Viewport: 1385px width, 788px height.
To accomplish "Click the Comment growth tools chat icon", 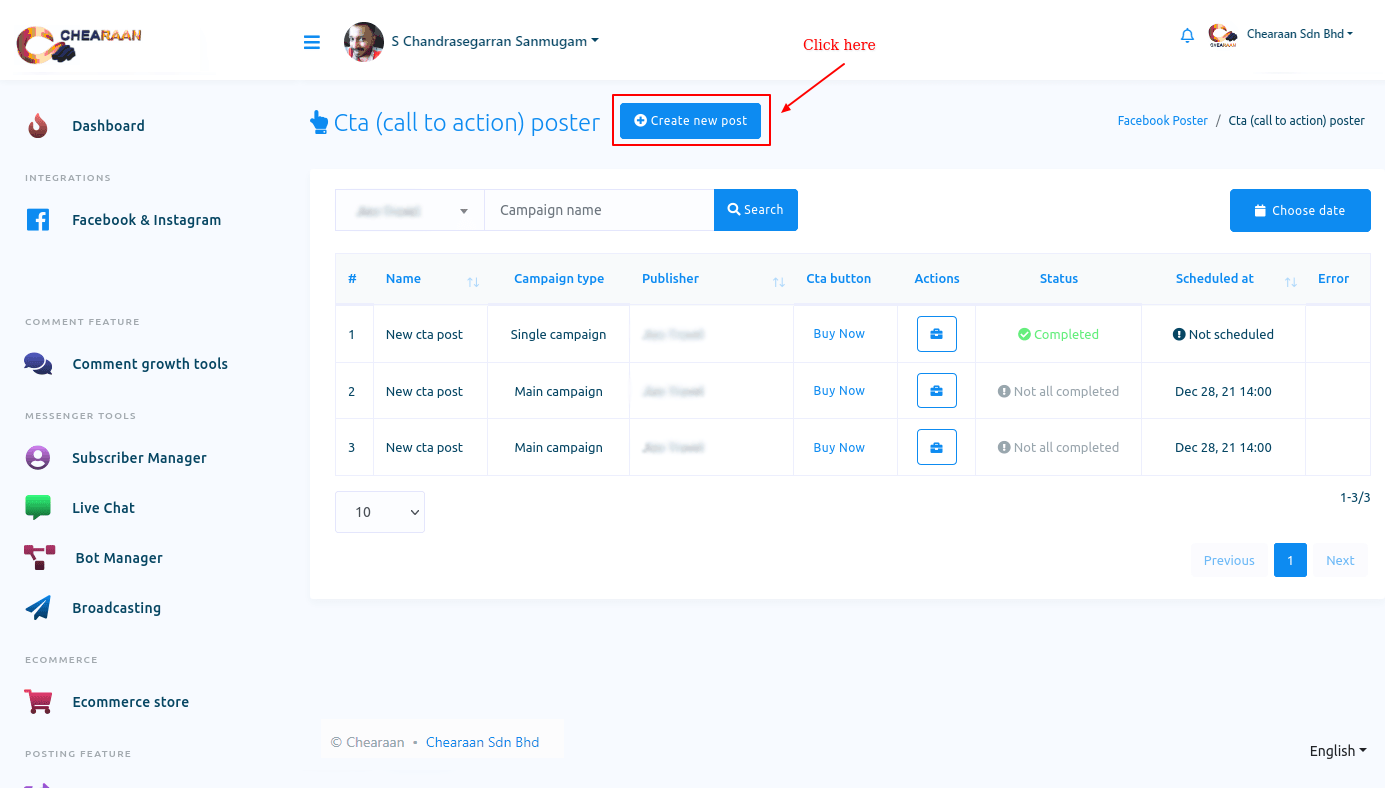I will tap(38, 364).
